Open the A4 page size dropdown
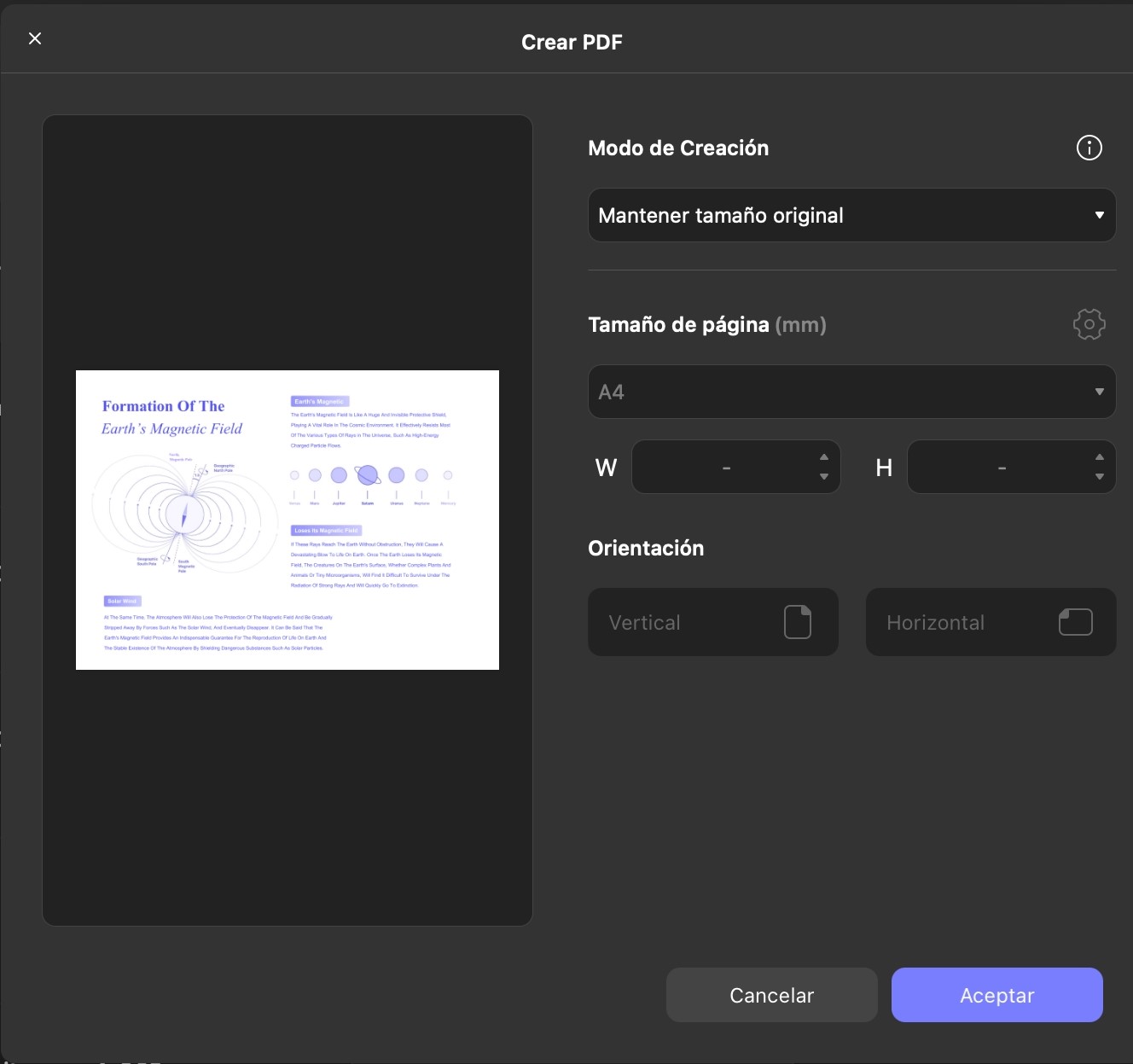The height and width of the screenshot is (1064, 1133). coord(851,392)
